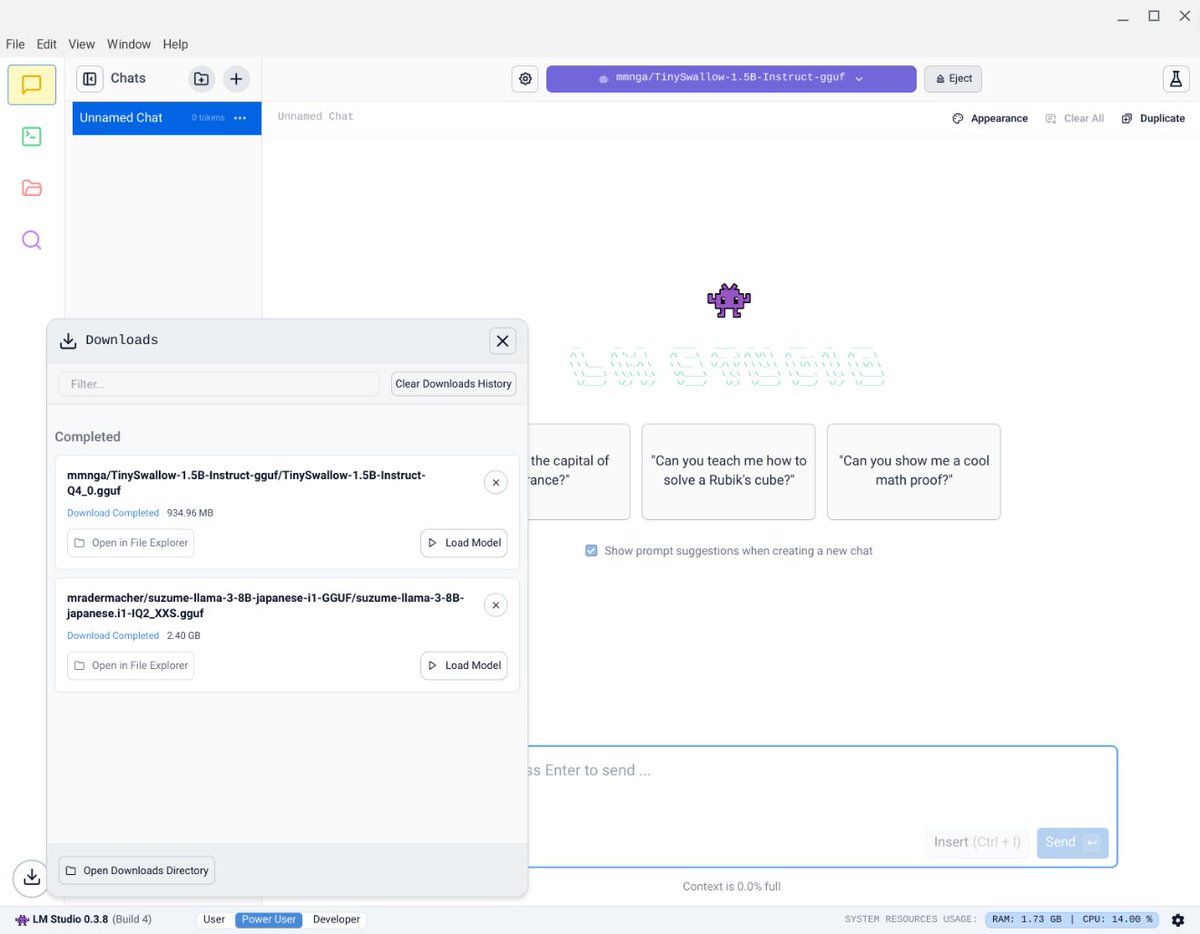
Task: Click suzume-llama Download Completed status
Action: coord(113,636)
